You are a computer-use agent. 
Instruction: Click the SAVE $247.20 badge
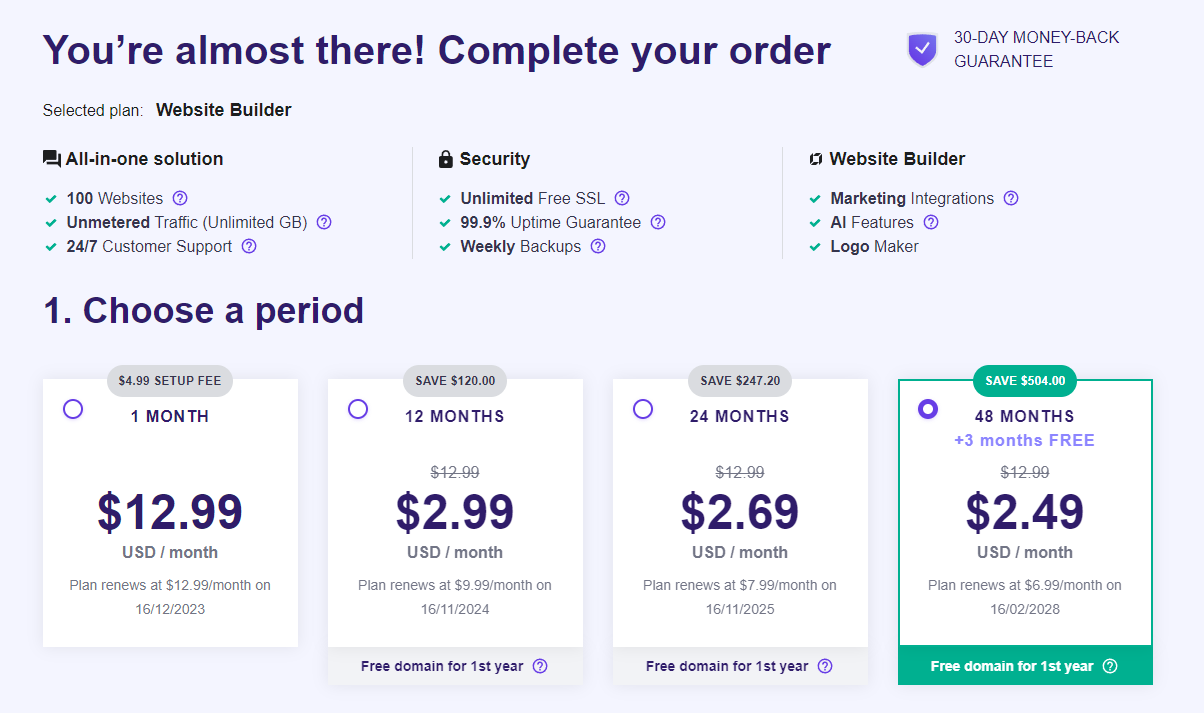[740, 380]
